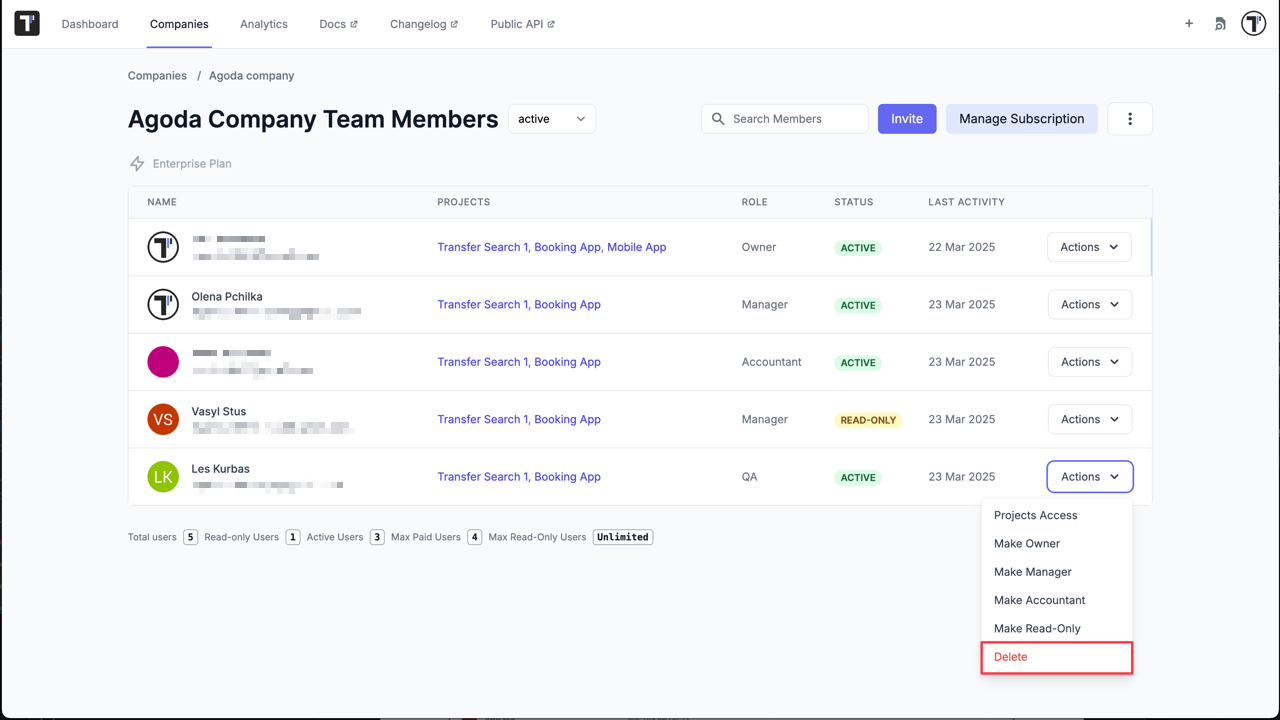Select Delete from the Actions menu
1280x720 pixels.
(1010, 657)
